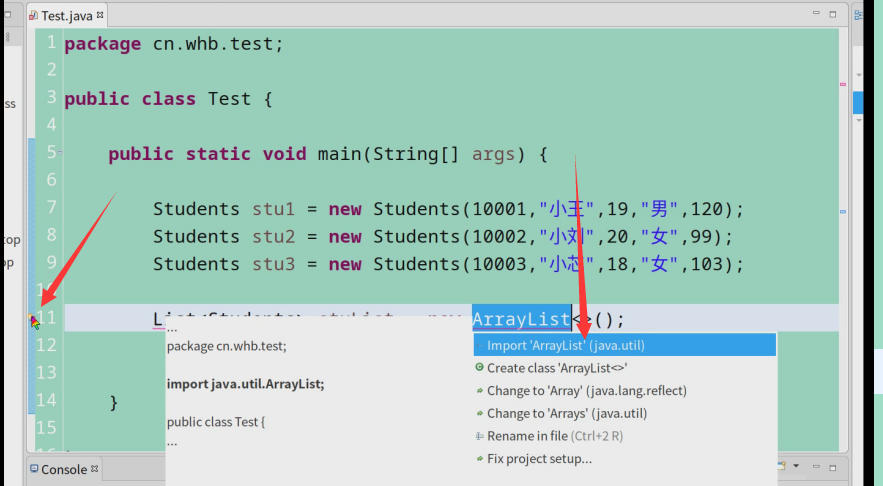This screenshot has width=883, height=486.
Task: Click the stu1 variable on line 7
Action: pyautogui.click(x=274, y=209)
